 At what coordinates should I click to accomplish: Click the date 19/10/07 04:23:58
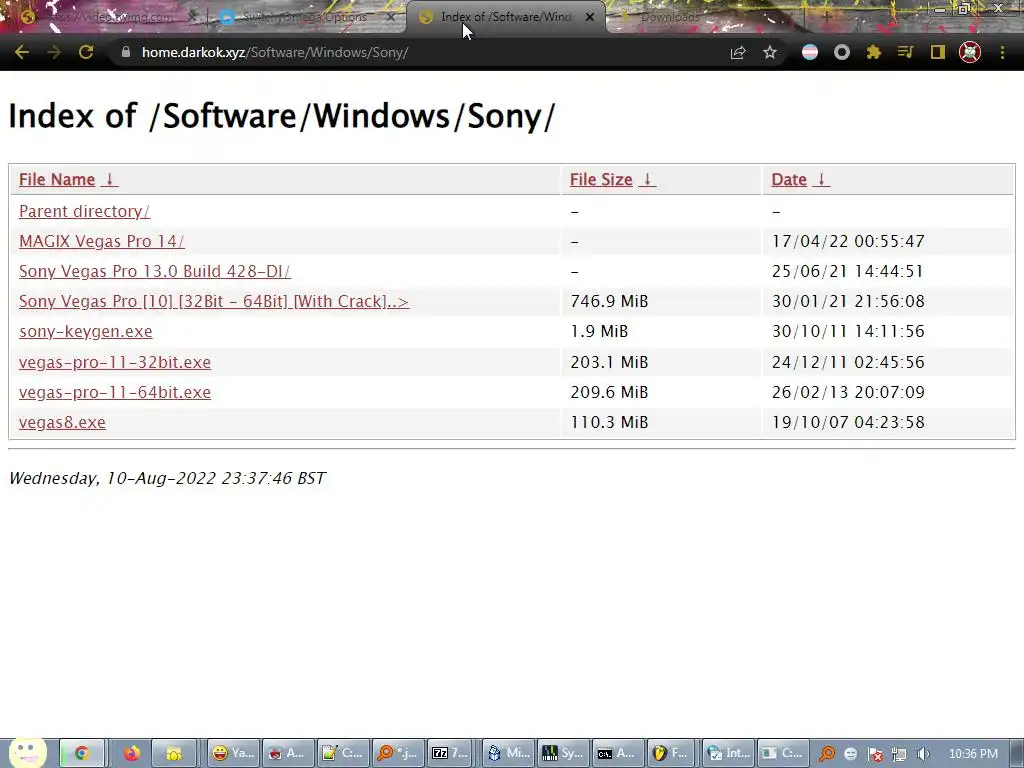(848, 422)
